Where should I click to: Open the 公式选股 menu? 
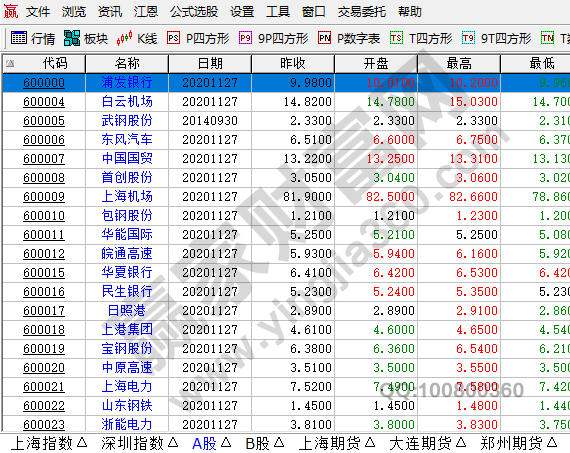point(194,12)
